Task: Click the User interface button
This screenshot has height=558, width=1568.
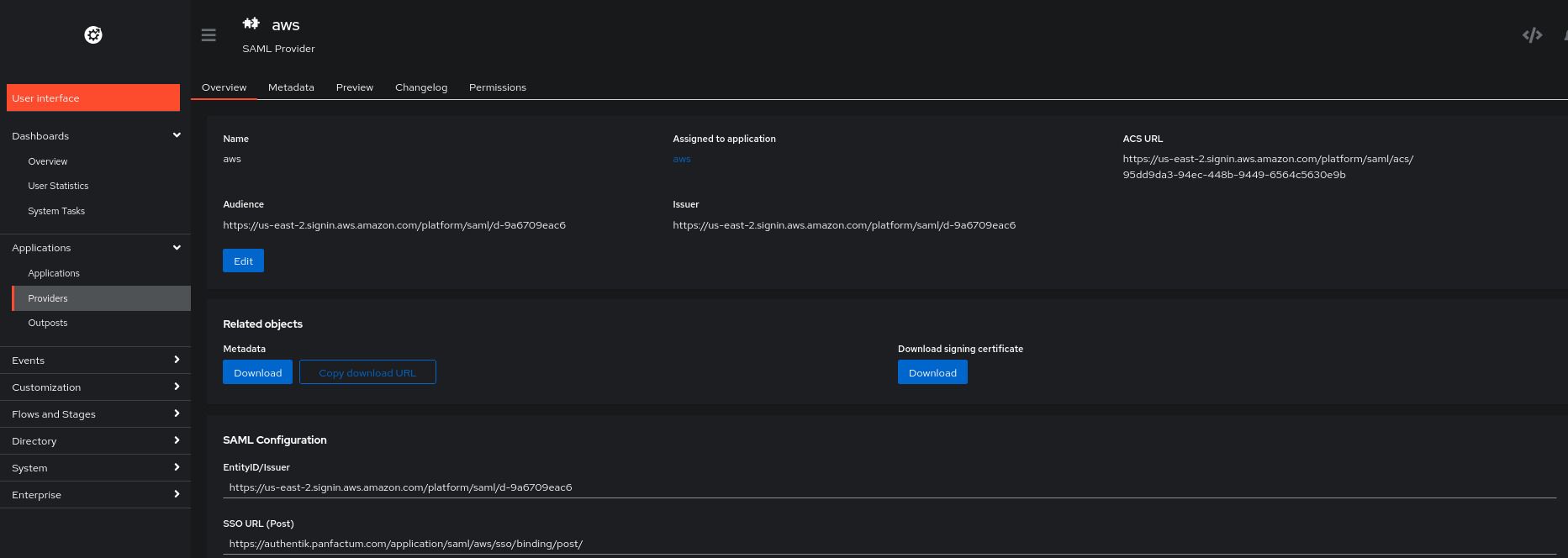Action: tap(93, 97)
